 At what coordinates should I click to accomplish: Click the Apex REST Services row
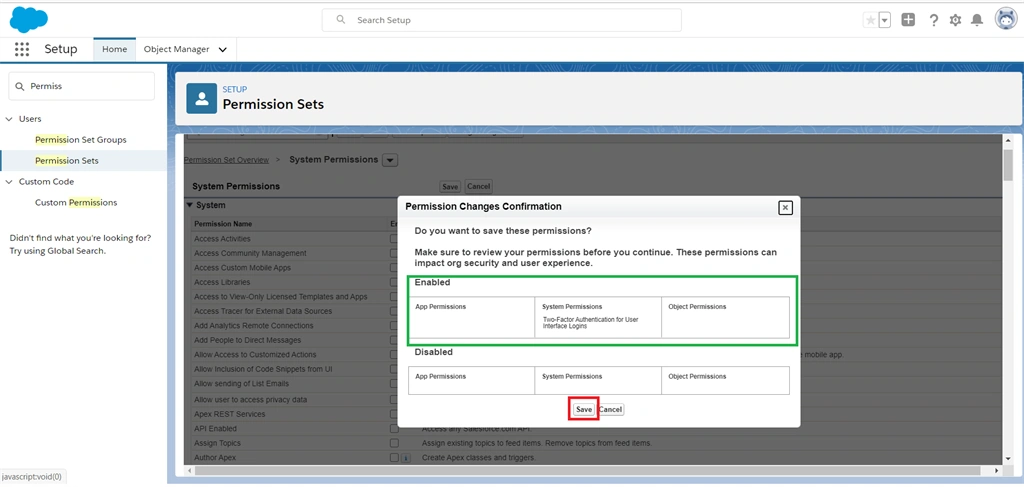(x=230, y=414)
